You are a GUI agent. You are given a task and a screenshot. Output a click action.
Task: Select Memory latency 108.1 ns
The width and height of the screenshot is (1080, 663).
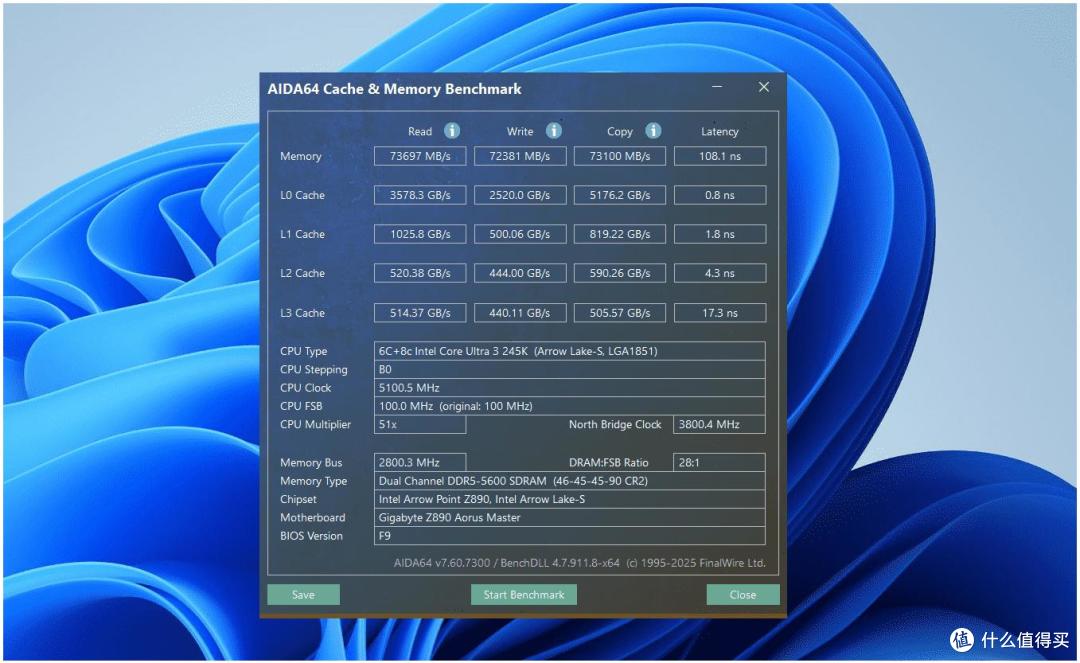(720, 156)
